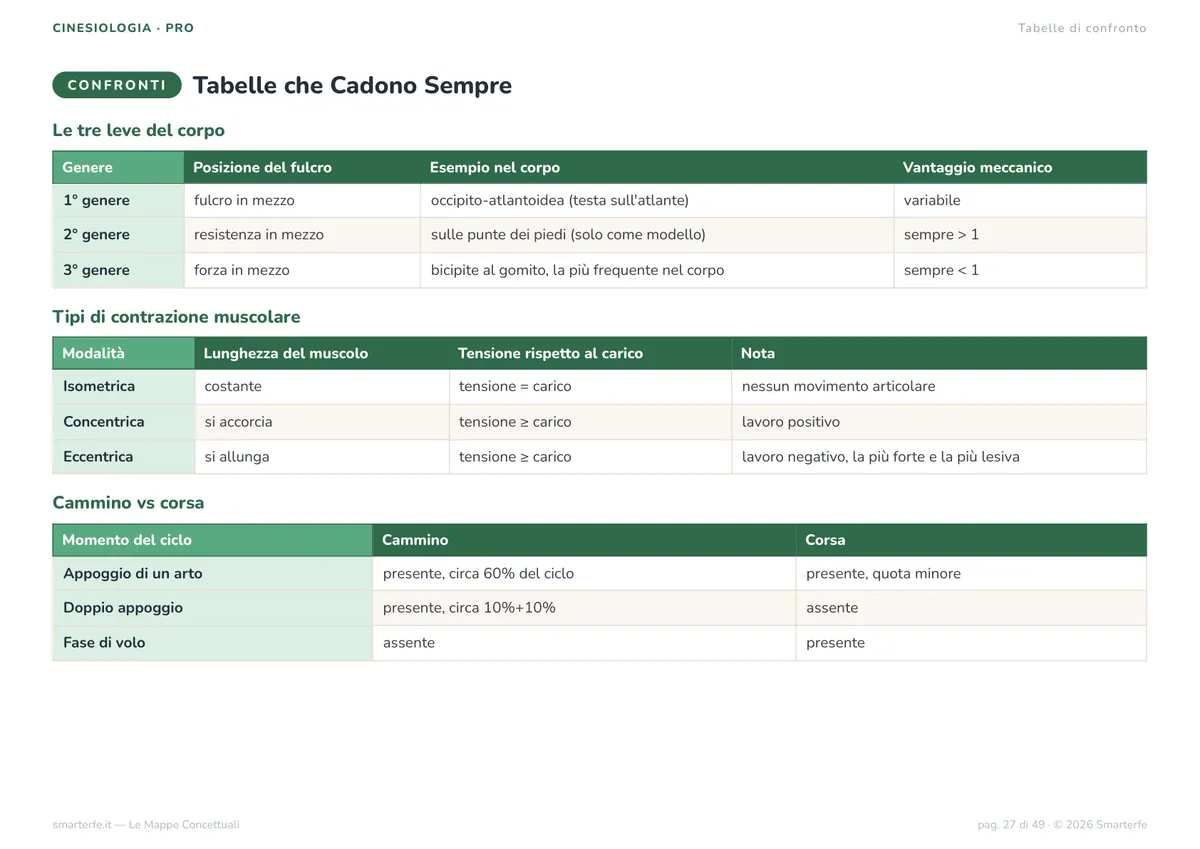Screen dimensions: 1200x849
Task: Select the "Isometrica" row label
Action: 124,387
